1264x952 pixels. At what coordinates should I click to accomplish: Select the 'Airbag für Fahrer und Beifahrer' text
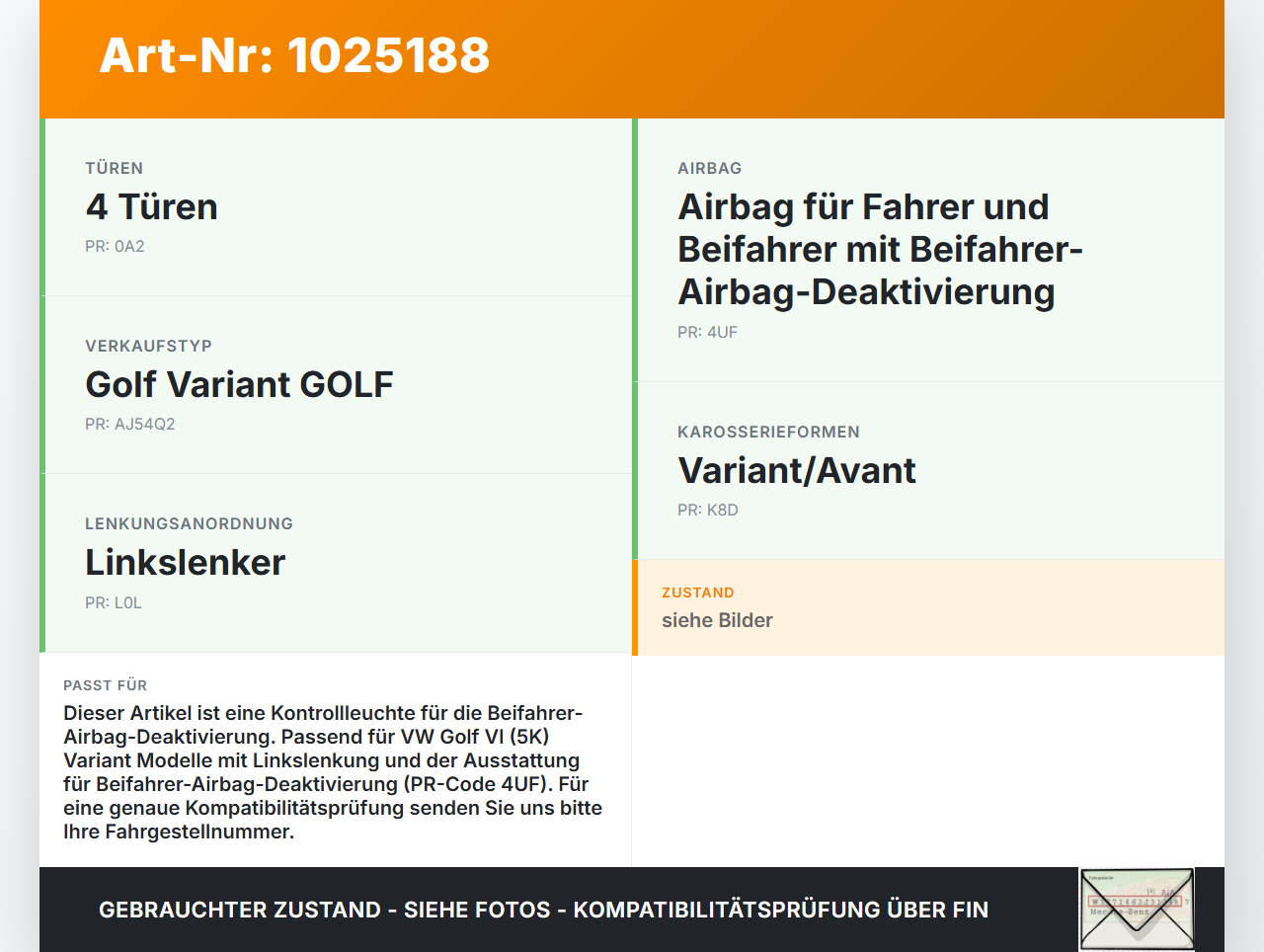coord(881,250)
